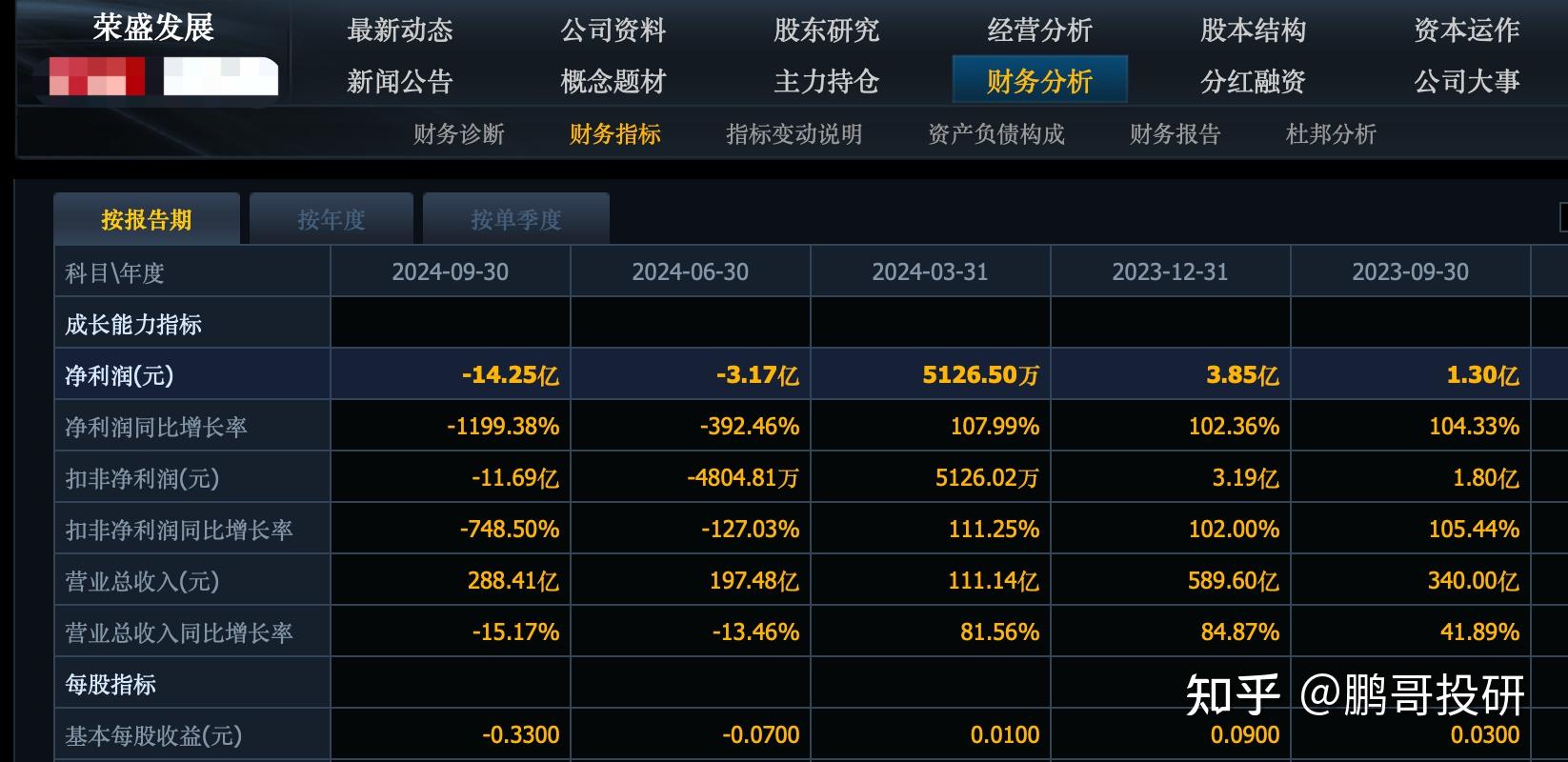Image resolution: width=1568 pixels, height=762 pixels.
Task: Open the 杜邦分析 sub-tab
Action: point(1331,134)
